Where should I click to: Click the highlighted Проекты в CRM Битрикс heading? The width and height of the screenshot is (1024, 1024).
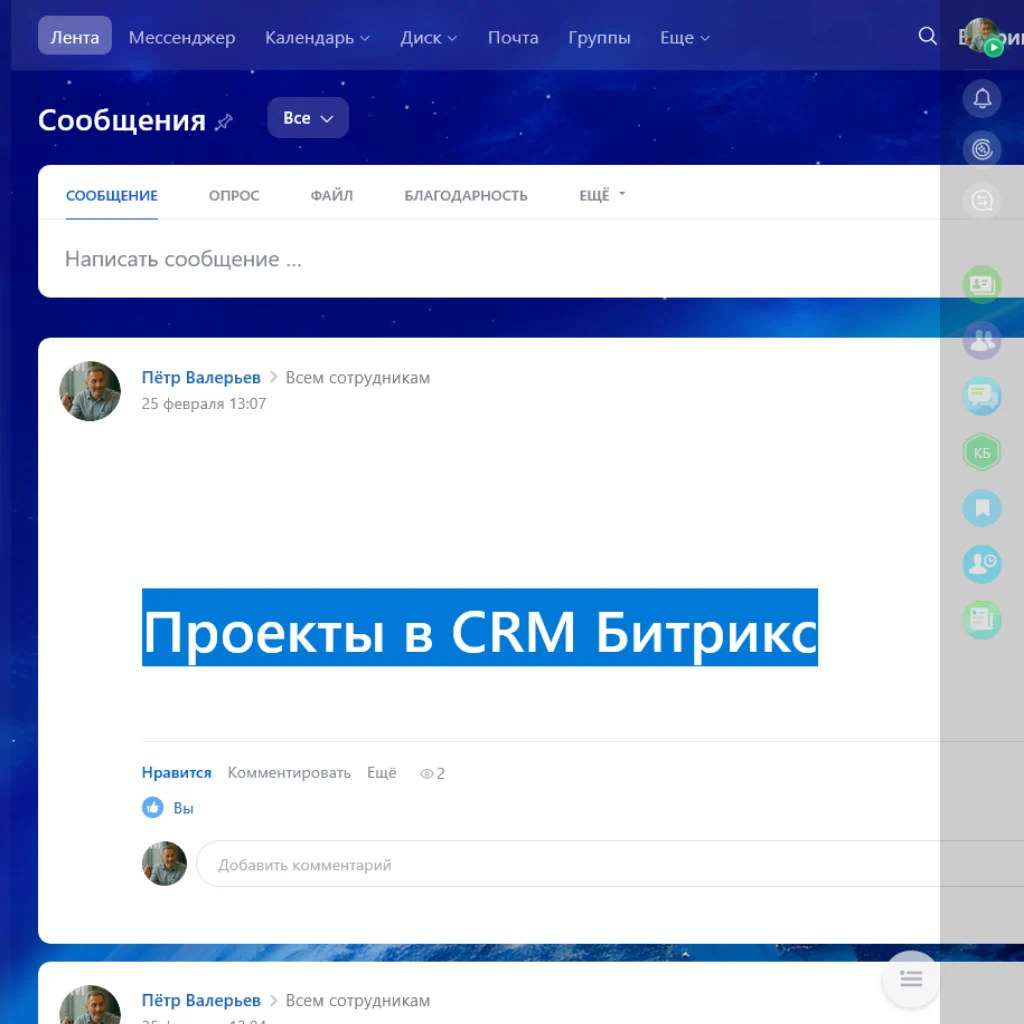pos(480,628)
